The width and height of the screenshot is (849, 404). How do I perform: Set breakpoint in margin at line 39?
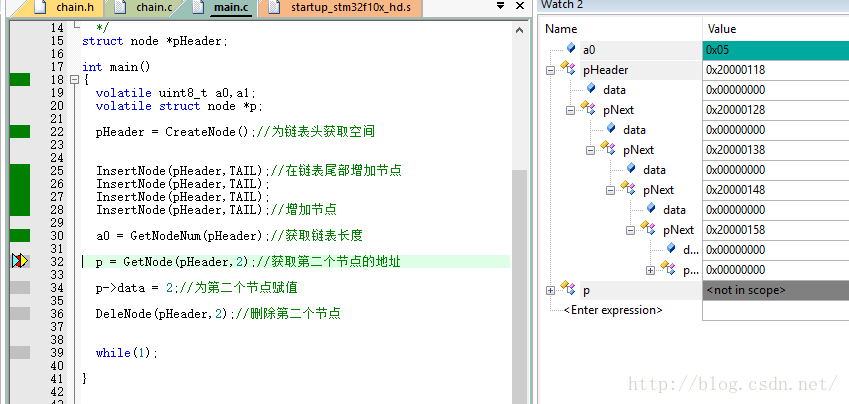[x=20, y=353]
